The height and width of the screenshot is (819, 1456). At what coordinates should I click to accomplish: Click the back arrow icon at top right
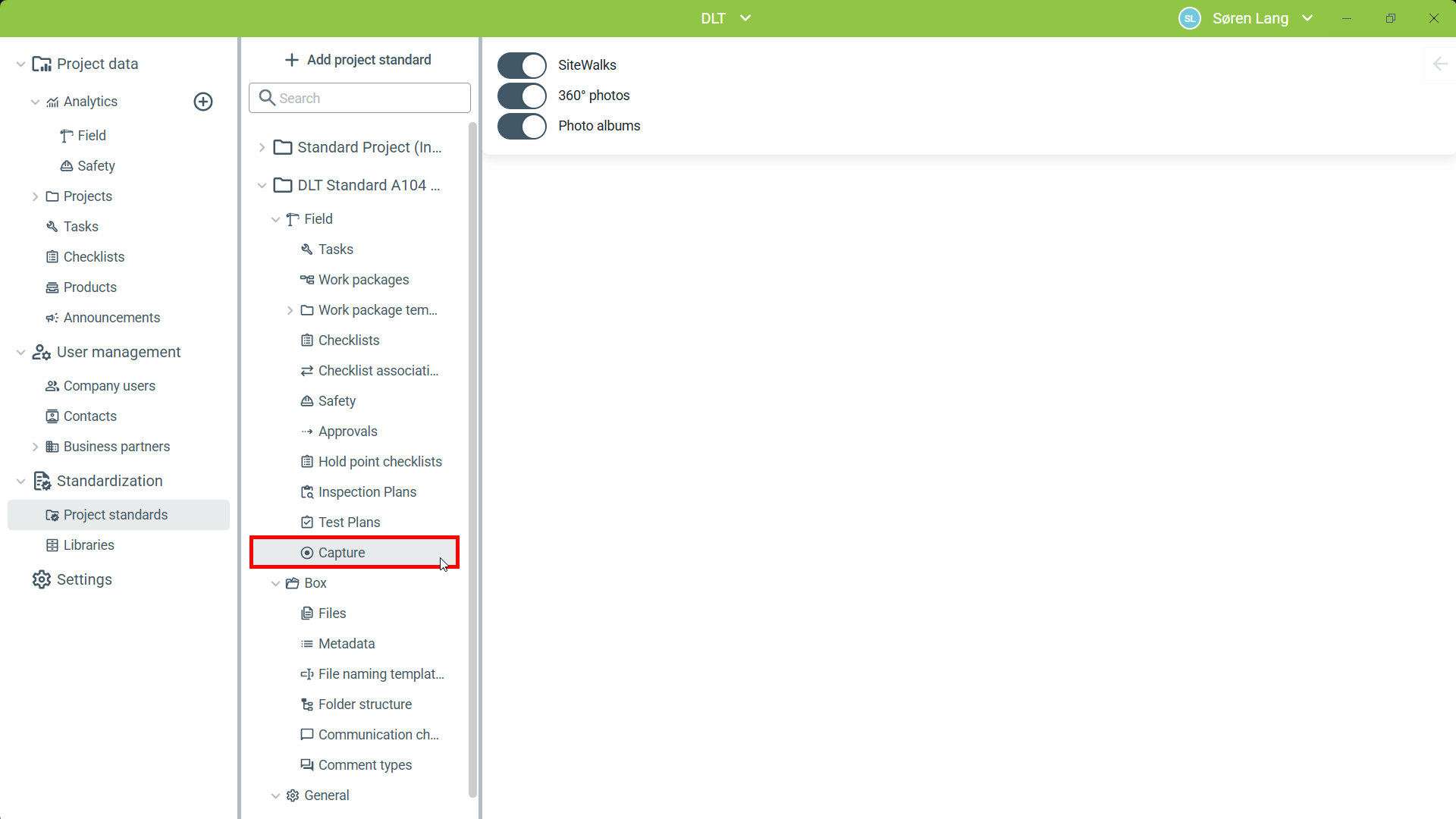pos(1440,64)
